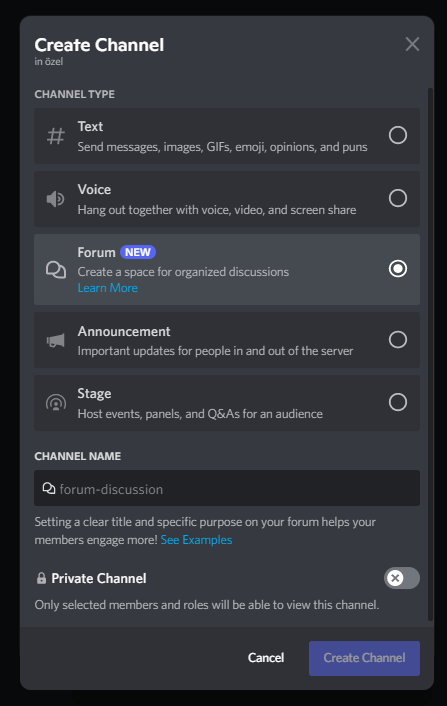This screenshot has width=447, height=706.
Task: Select the Announcement radio button
Action: (x=398, y=339)
